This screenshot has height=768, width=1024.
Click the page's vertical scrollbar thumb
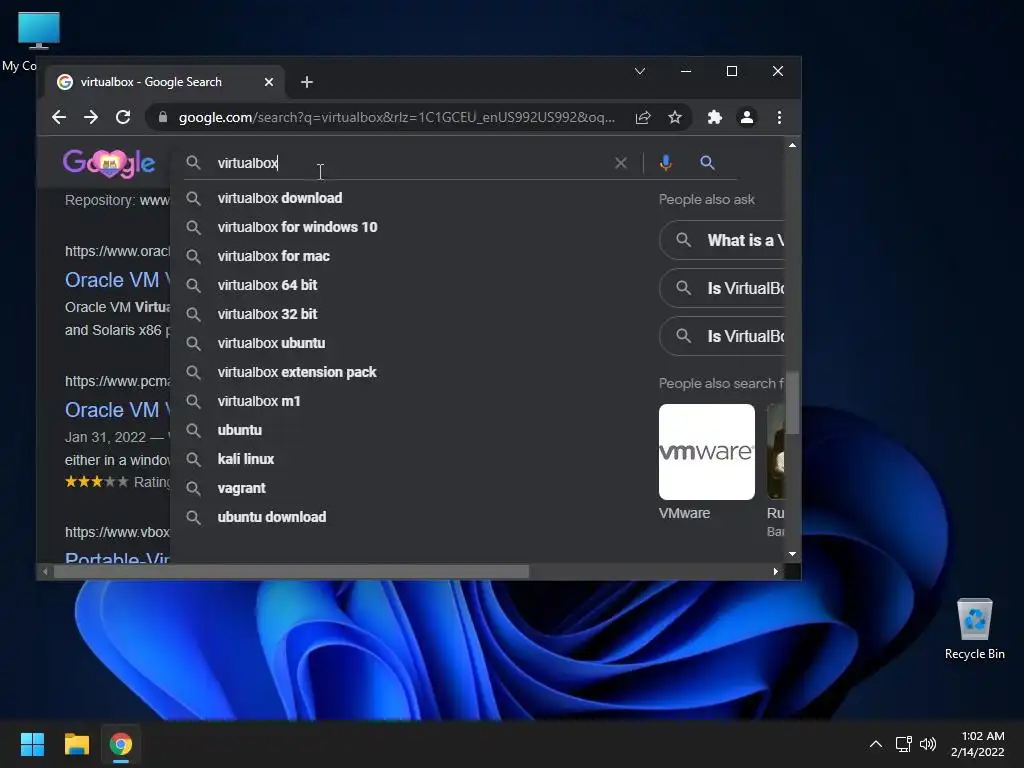click(792, 402)
